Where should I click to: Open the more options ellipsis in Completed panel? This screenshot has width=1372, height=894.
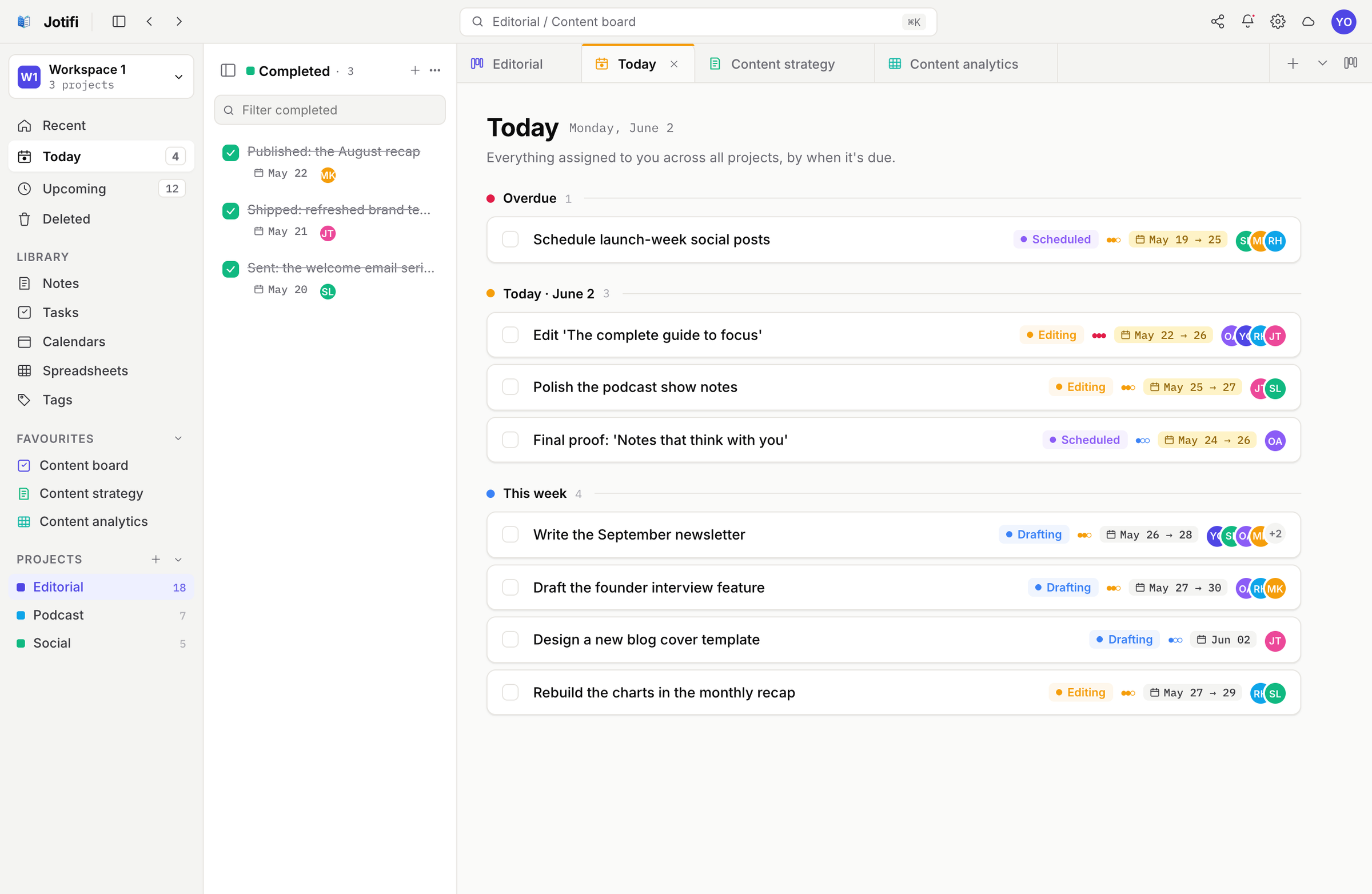click(x=435, y=70)
